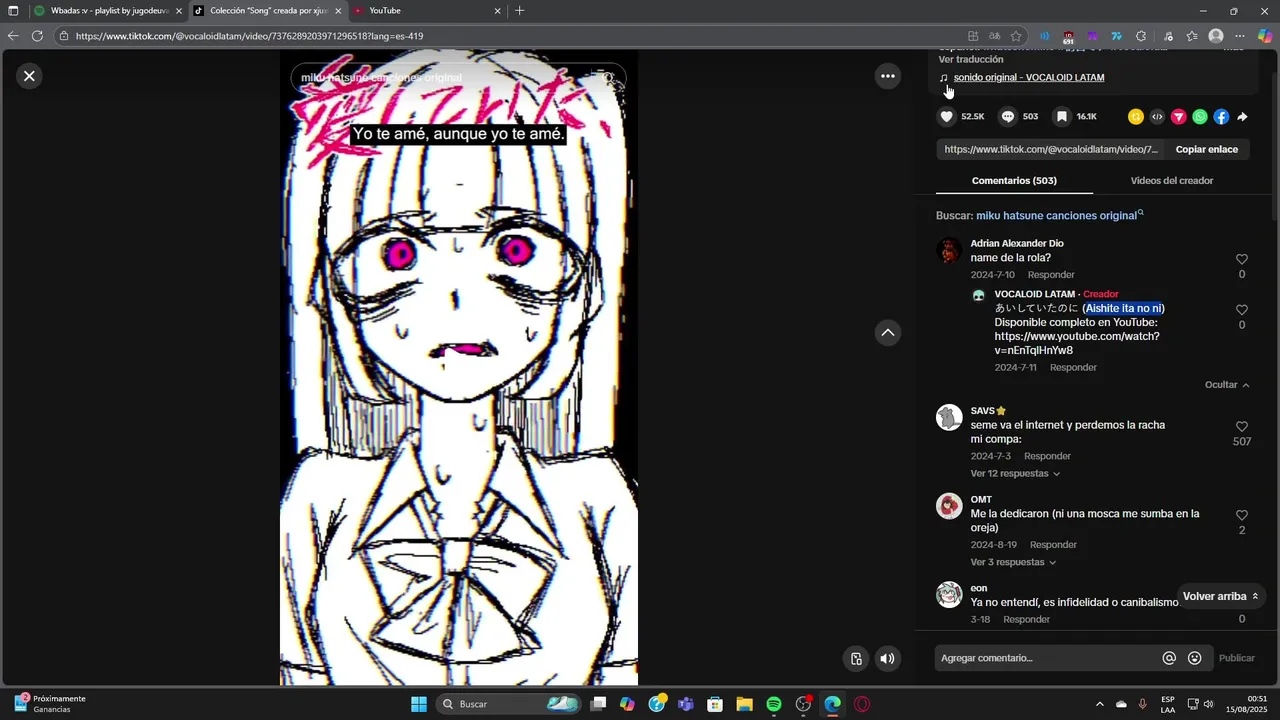Click Ver traducción link

(x=970, y=59)
